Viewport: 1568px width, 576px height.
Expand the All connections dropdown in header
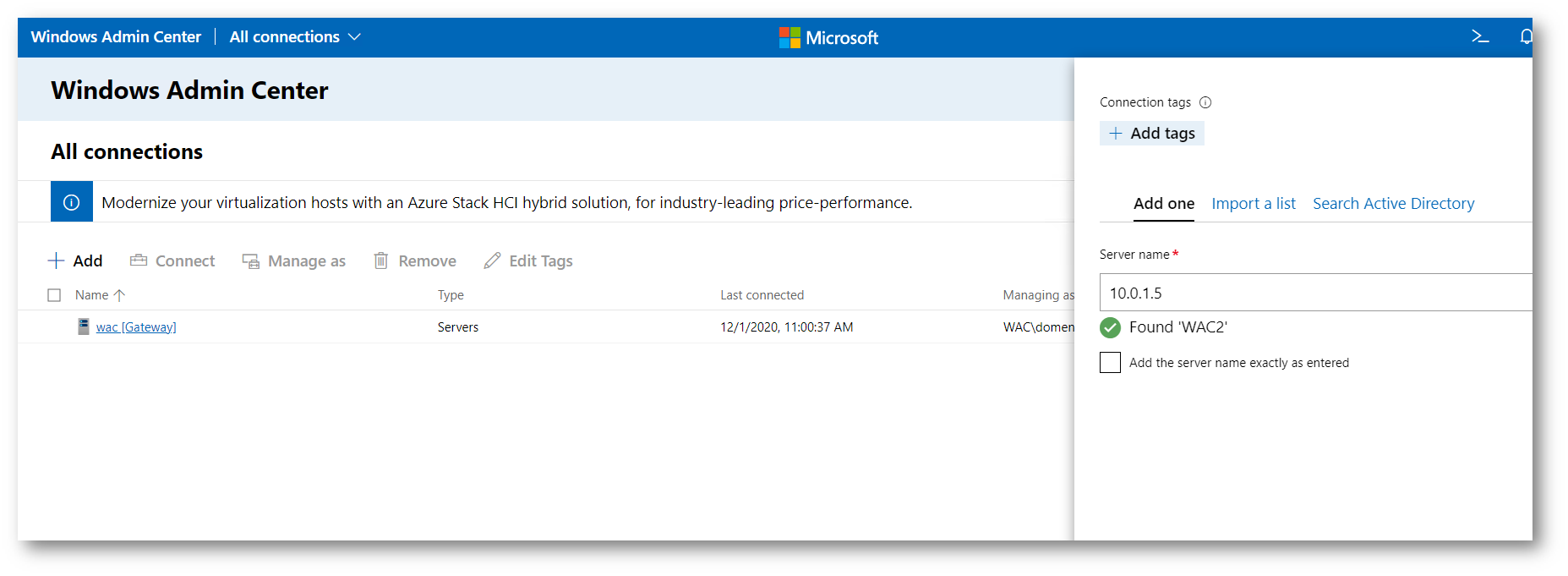click(x=295, y=36)
